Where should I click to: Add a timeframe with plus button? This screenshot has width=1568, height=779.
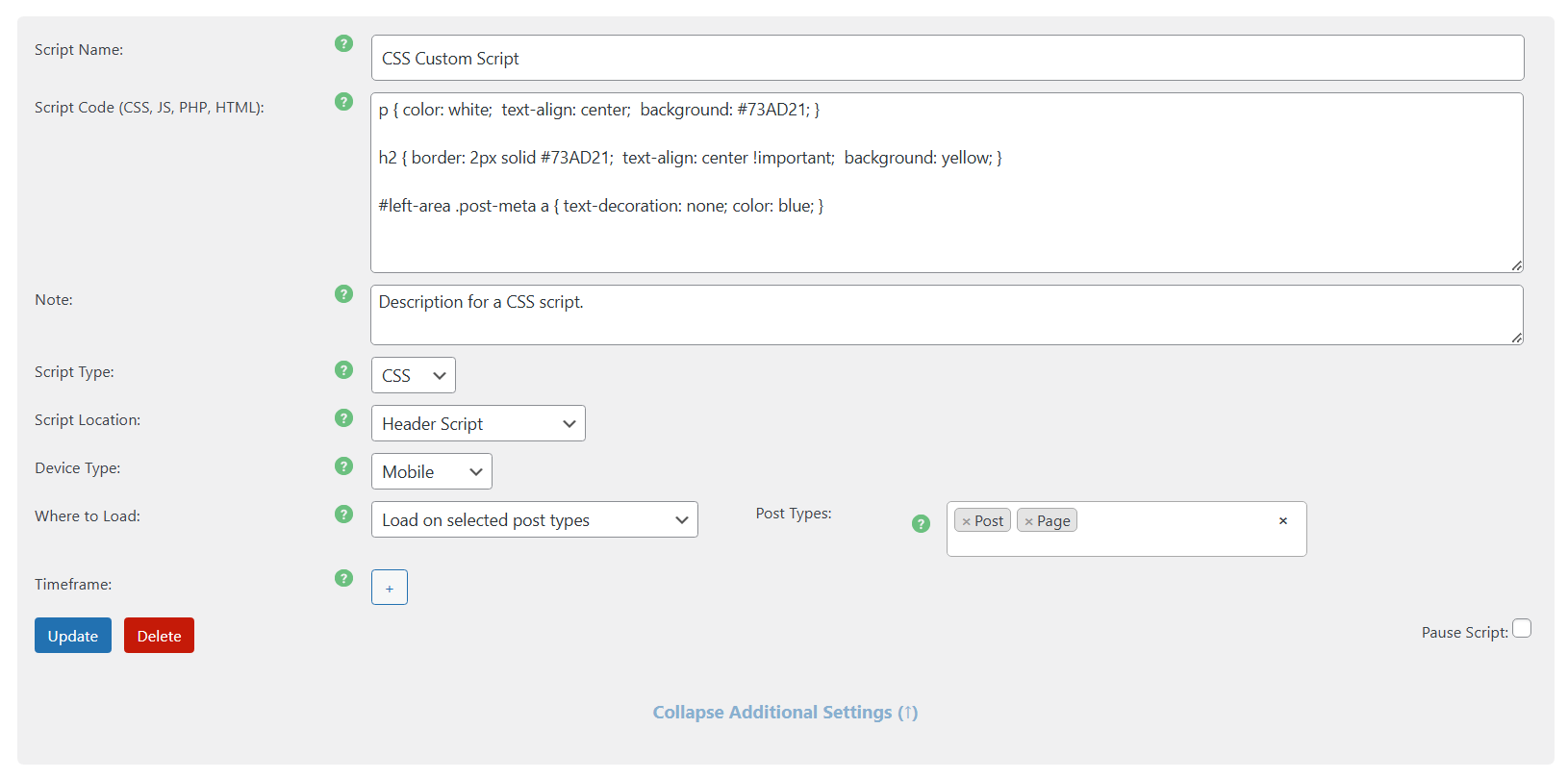click(390, 588)
